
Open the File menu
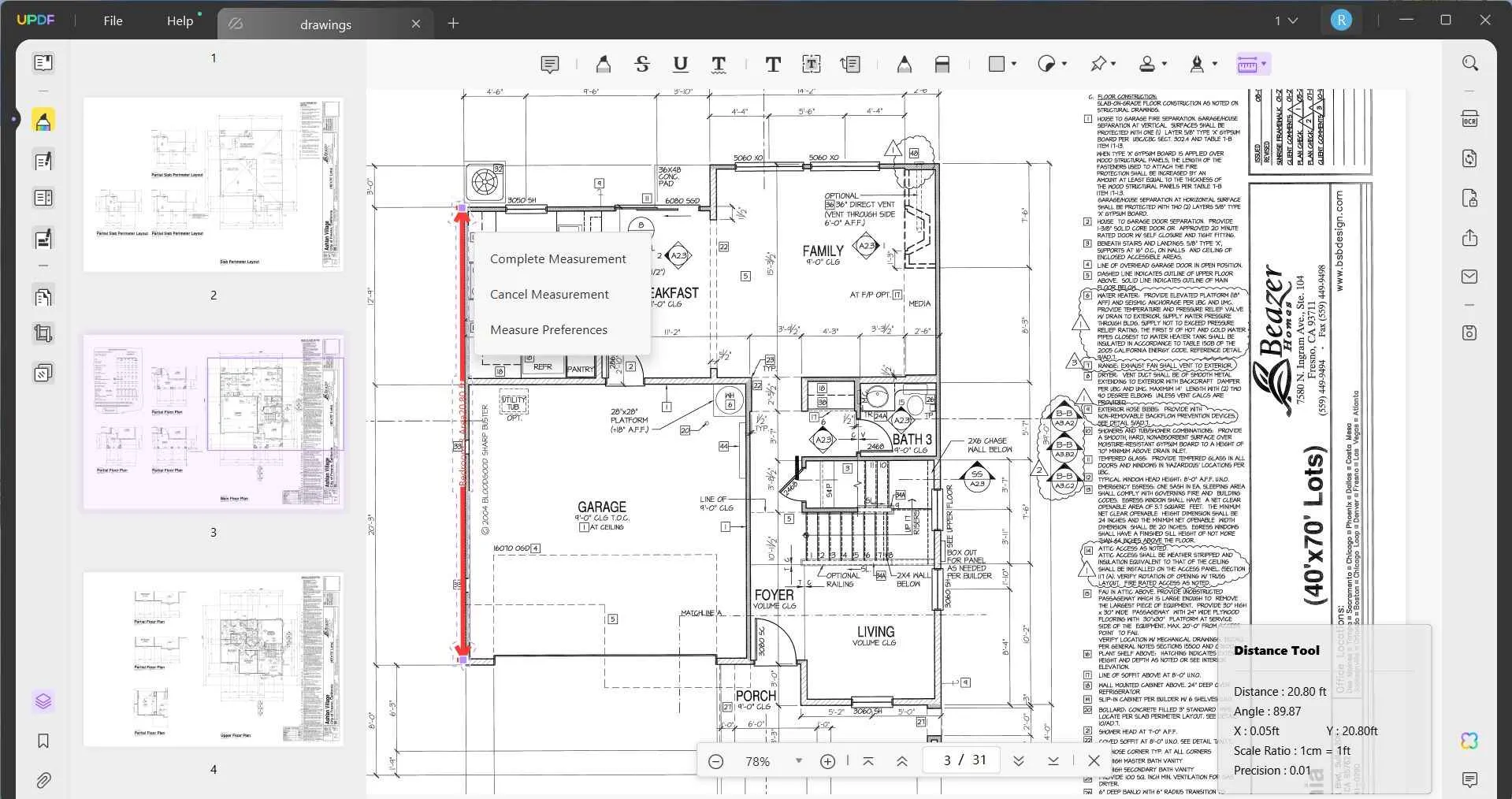(113, 21)
